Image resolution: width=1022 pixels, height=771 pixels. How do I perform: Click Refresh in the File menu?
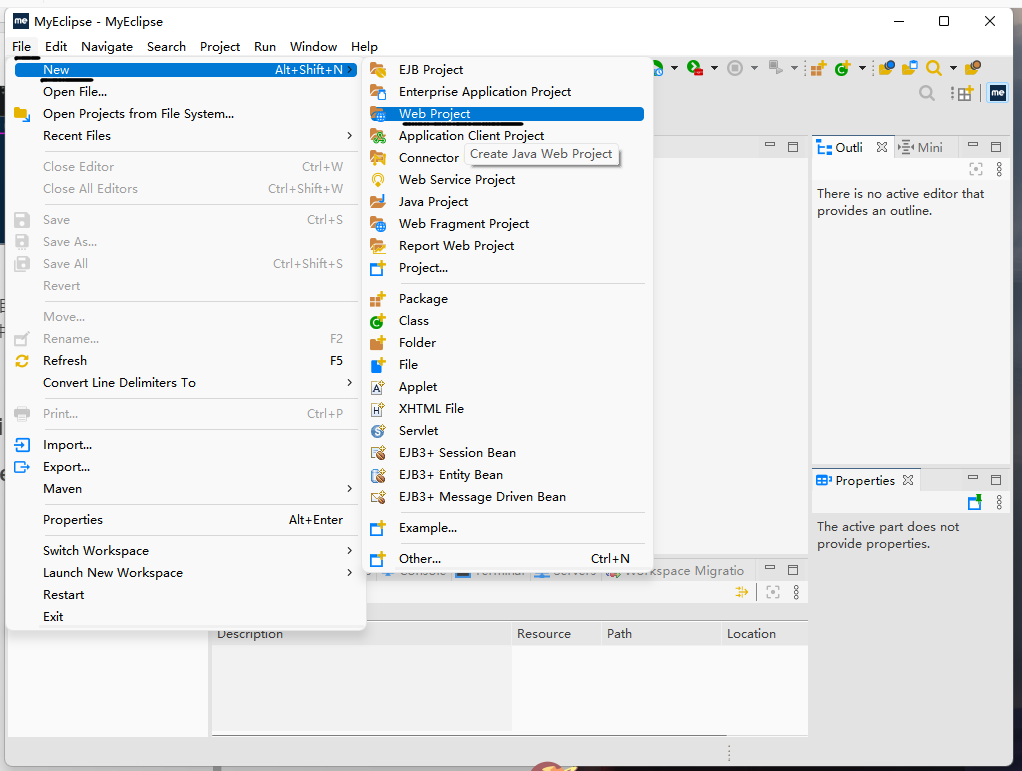tap(185, 361)
